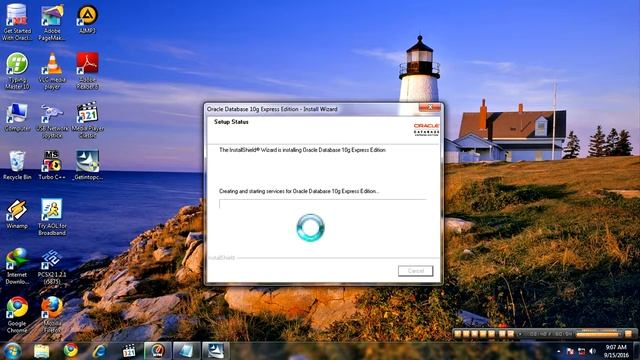Cancel the Oracle Database installation
640x360 pixels.
pyautogui.click(x=416, y=271)
